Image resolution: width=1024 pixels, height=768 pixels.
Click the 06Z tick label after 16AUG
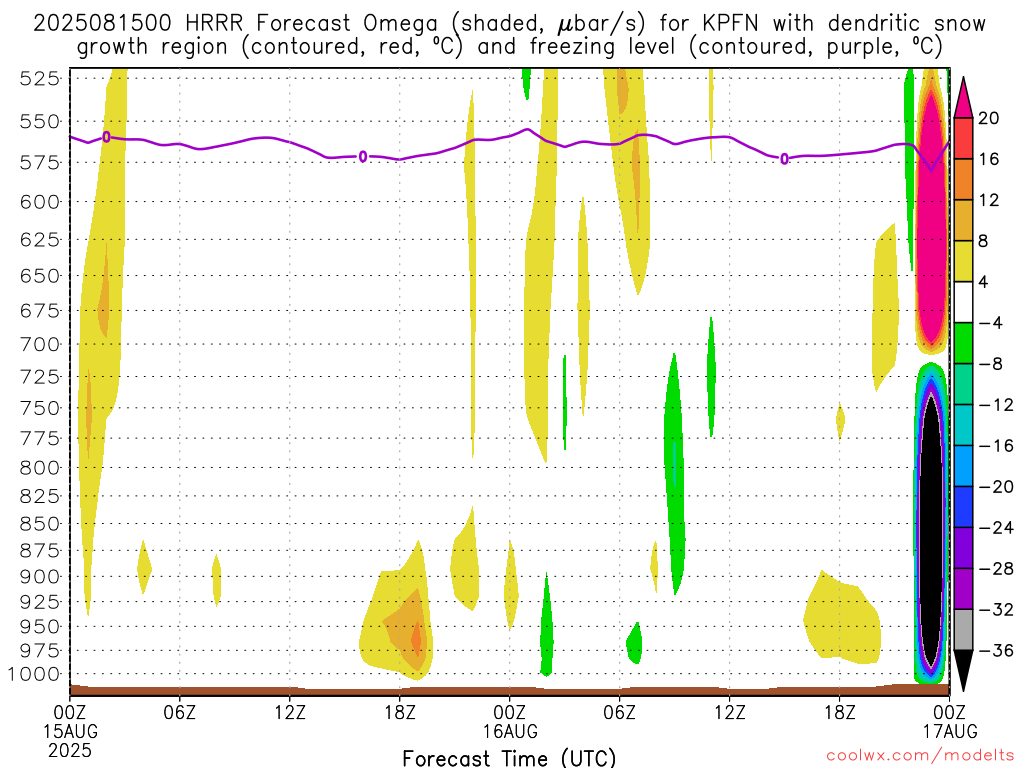[x=619, y=711]
